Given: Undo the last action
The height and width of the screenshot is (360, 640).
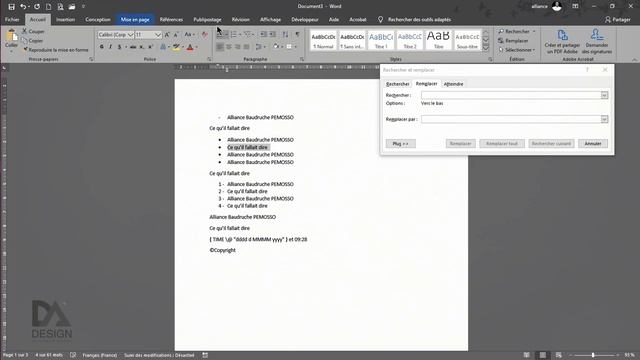Looking at the screenshot, I should [23, 7].
